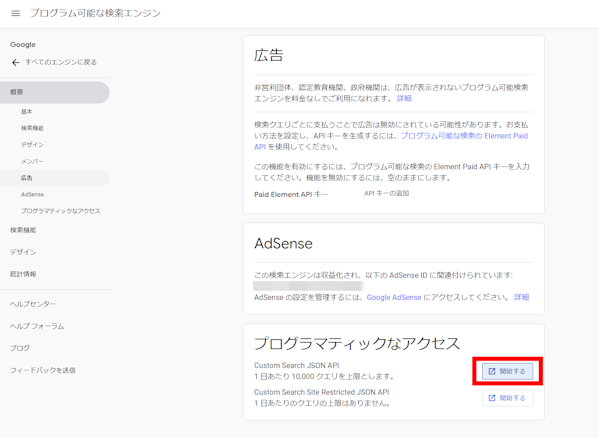Click Paid Element API キー label

(291, 194)
